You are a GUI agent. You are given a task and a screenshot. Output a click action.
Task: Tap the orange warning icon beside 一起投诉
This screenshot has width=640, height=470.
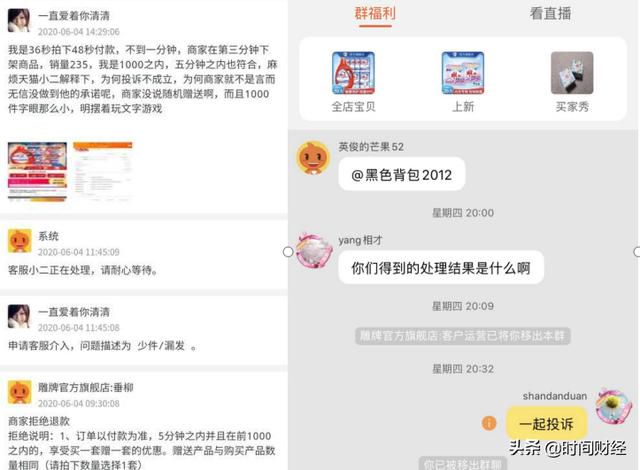(489, 423)
